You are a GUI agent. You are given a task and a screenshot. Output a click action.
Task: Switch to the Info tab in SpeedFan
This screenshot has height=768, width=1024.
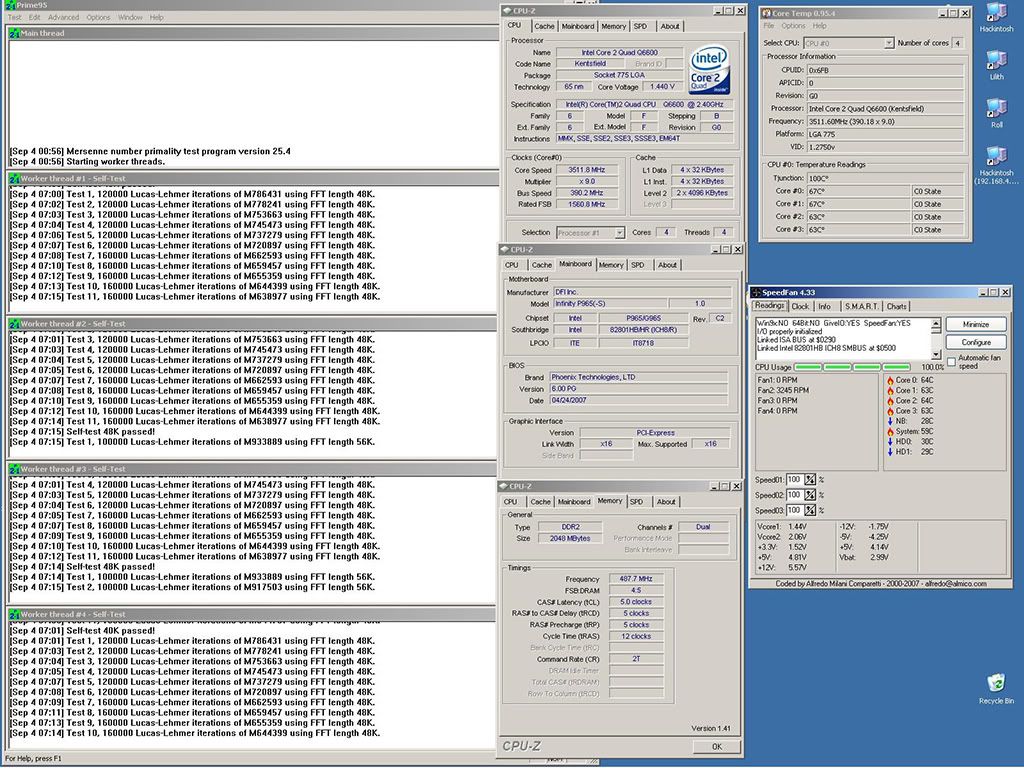click(x=825, y=306)
